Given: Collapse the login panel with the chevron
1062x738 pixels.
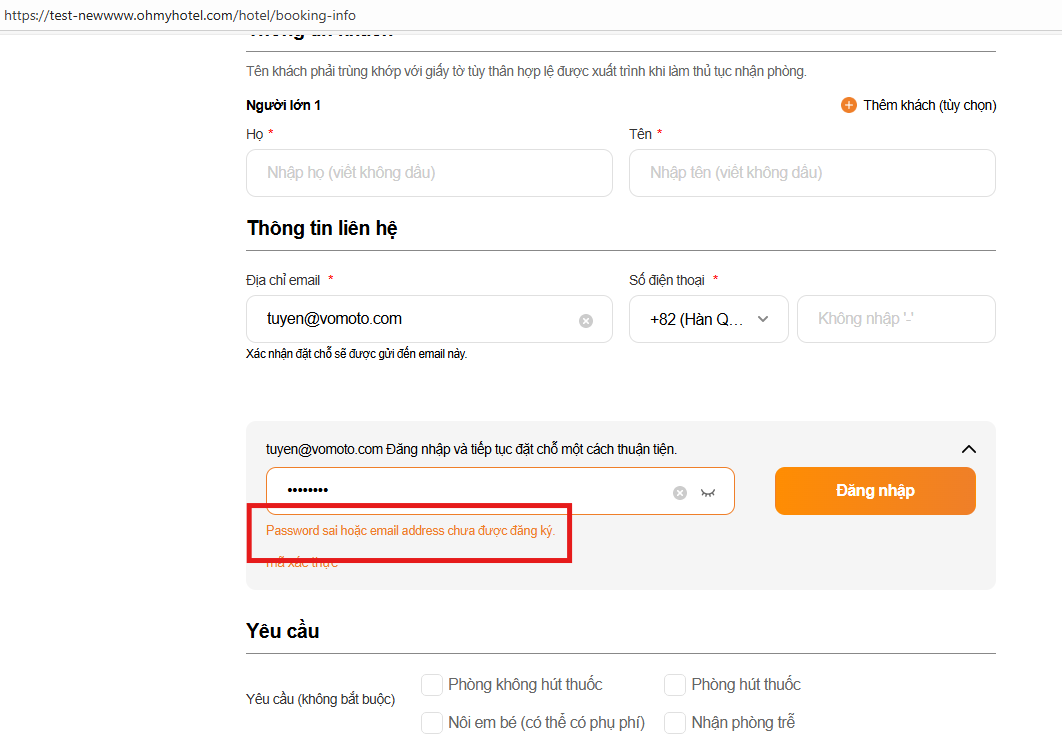Looking at the screenshot, I should 968,449.
